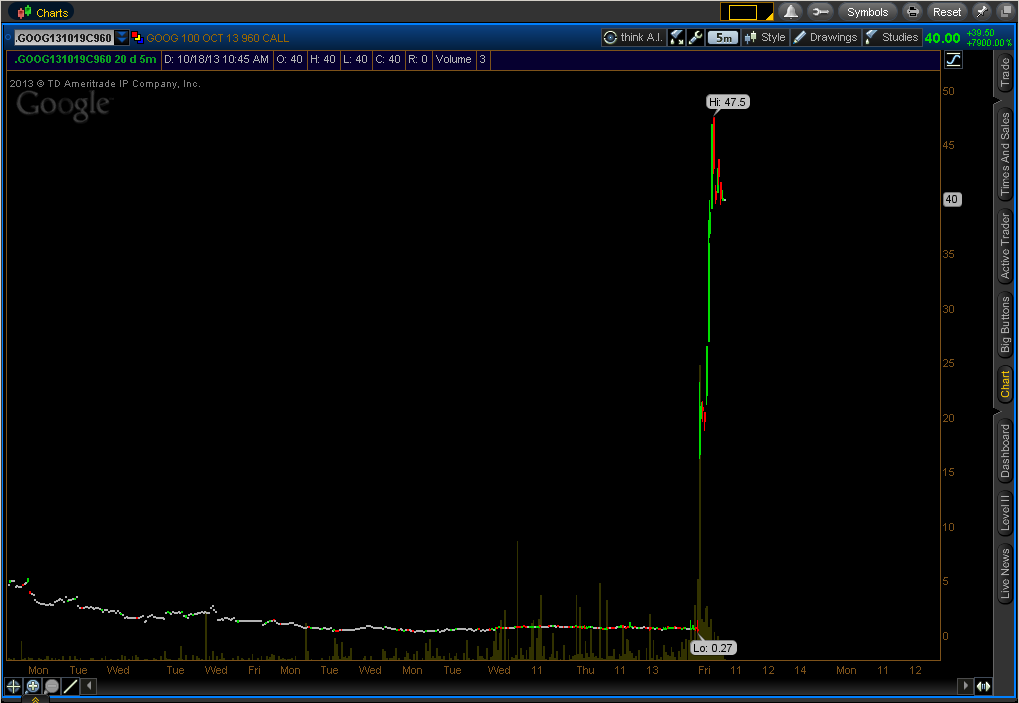Click the O: 40 open value
The height and width of the screenshot is (703, 1019).
(x=290, y=59)
